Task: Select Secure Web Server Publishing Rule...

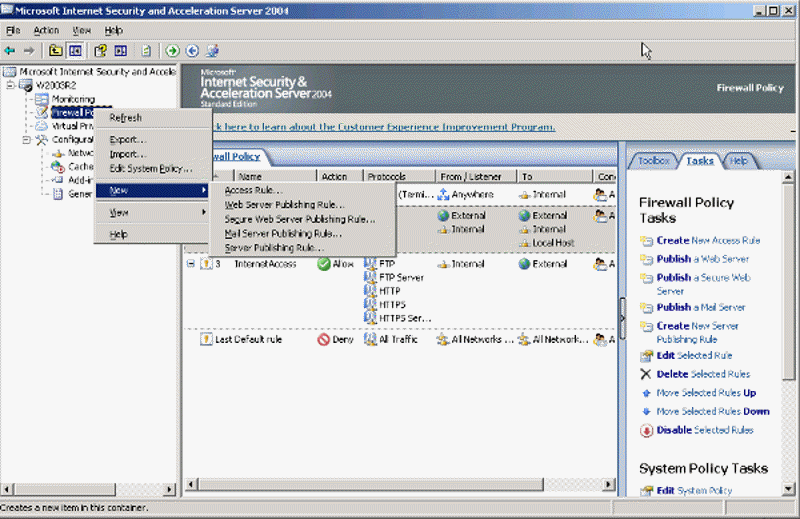Action: tap(302, 219)
